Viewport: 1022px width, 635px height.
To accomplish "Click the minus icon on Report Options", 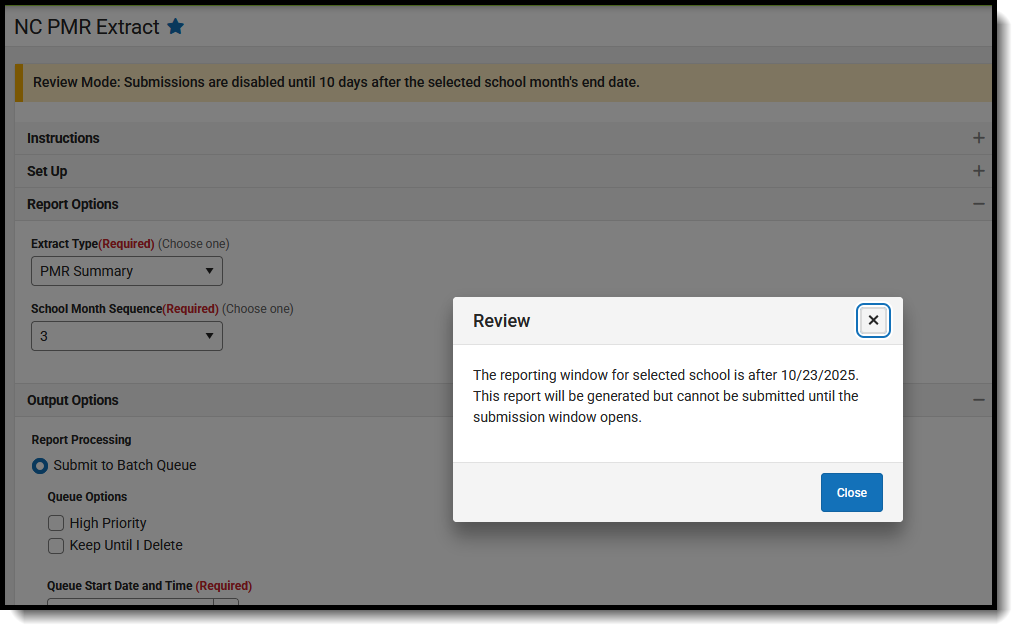I will (x=978, y=203).
